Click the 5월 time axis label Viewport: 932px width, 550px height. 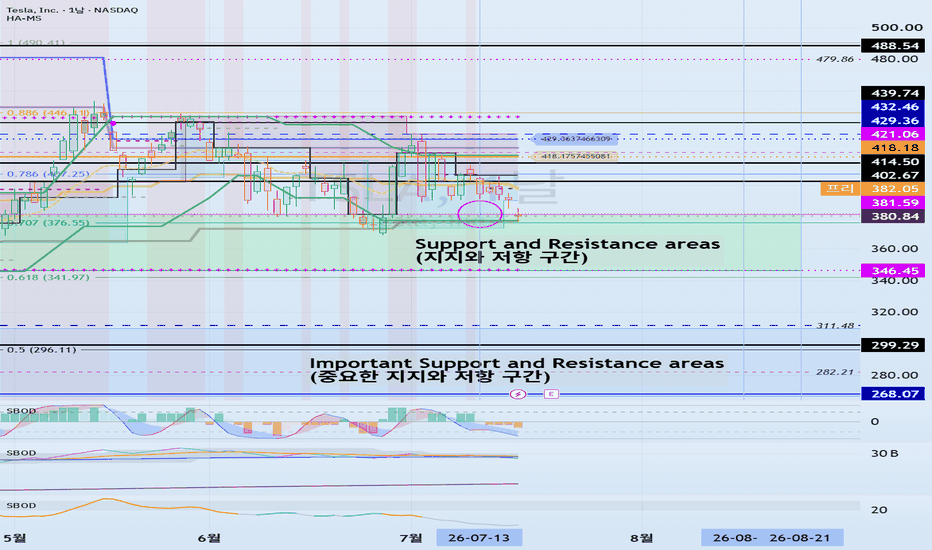pyautogui.click(x=14, y=538)
